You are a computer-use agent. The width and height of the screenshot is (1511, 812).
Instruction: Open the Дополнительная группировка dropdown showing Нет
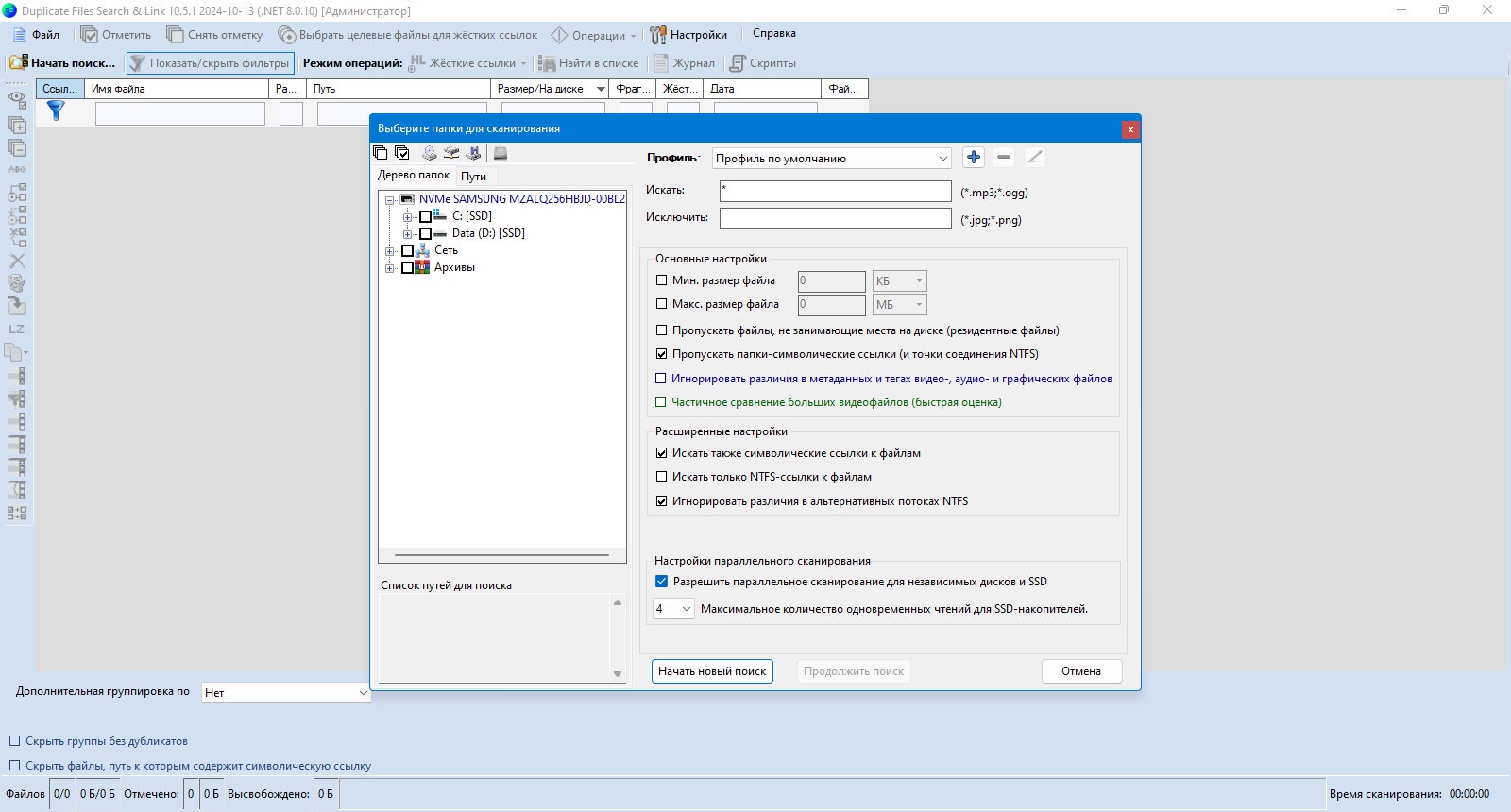coord(285,692)
